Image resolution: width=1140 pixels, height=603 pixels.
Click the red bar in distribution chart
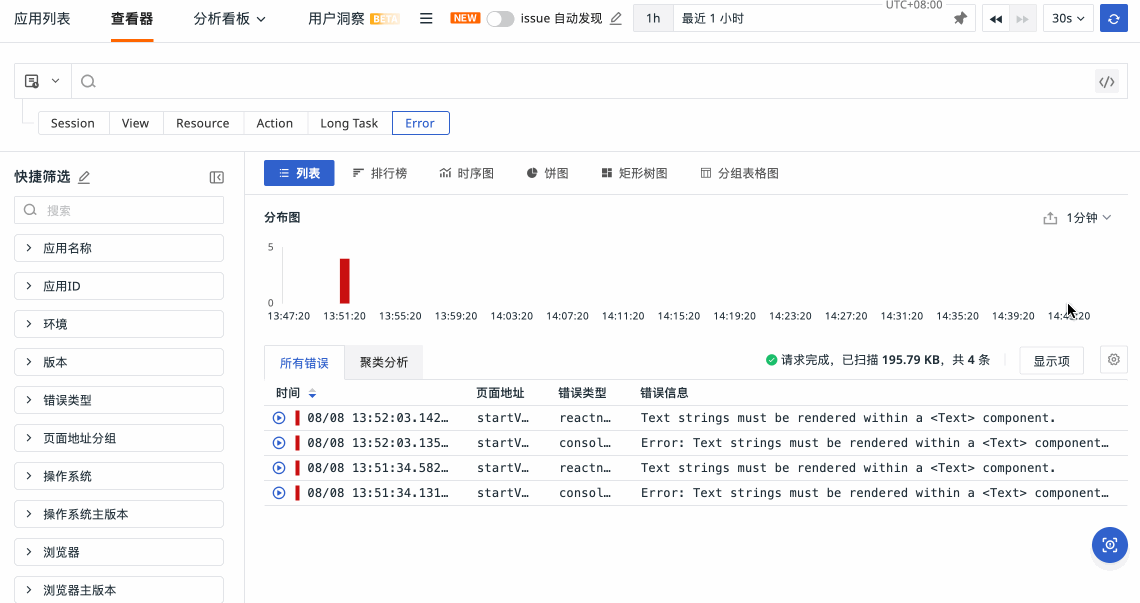[x=345, y=281]
